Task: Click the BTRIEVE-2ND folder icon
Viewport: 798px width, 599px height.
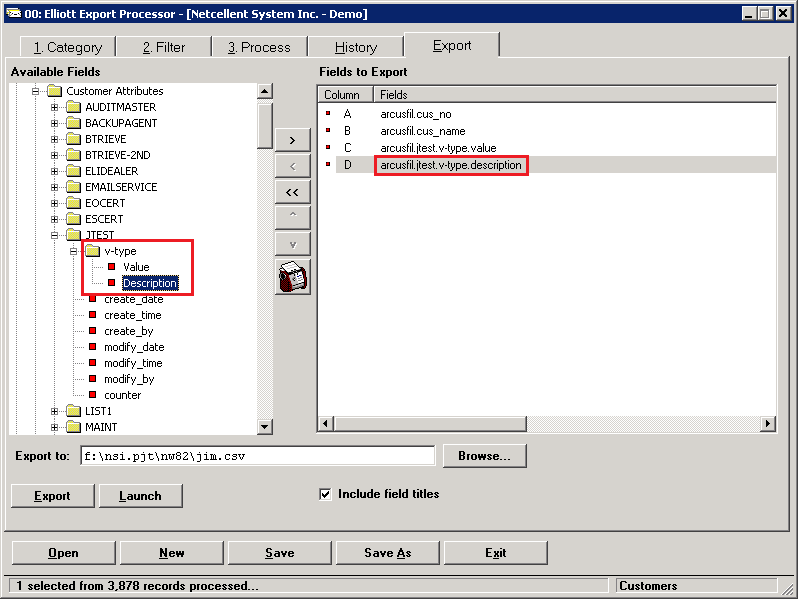Action: [74, 155]
